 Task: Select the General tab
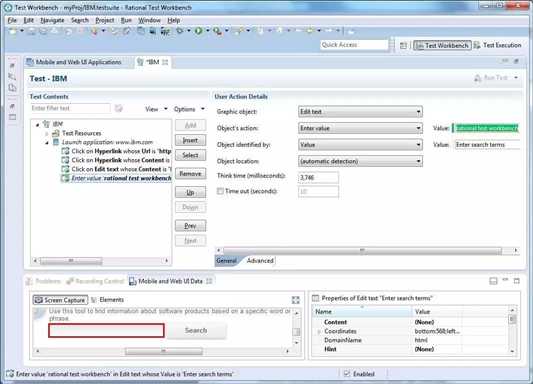(x=226, y=261)
